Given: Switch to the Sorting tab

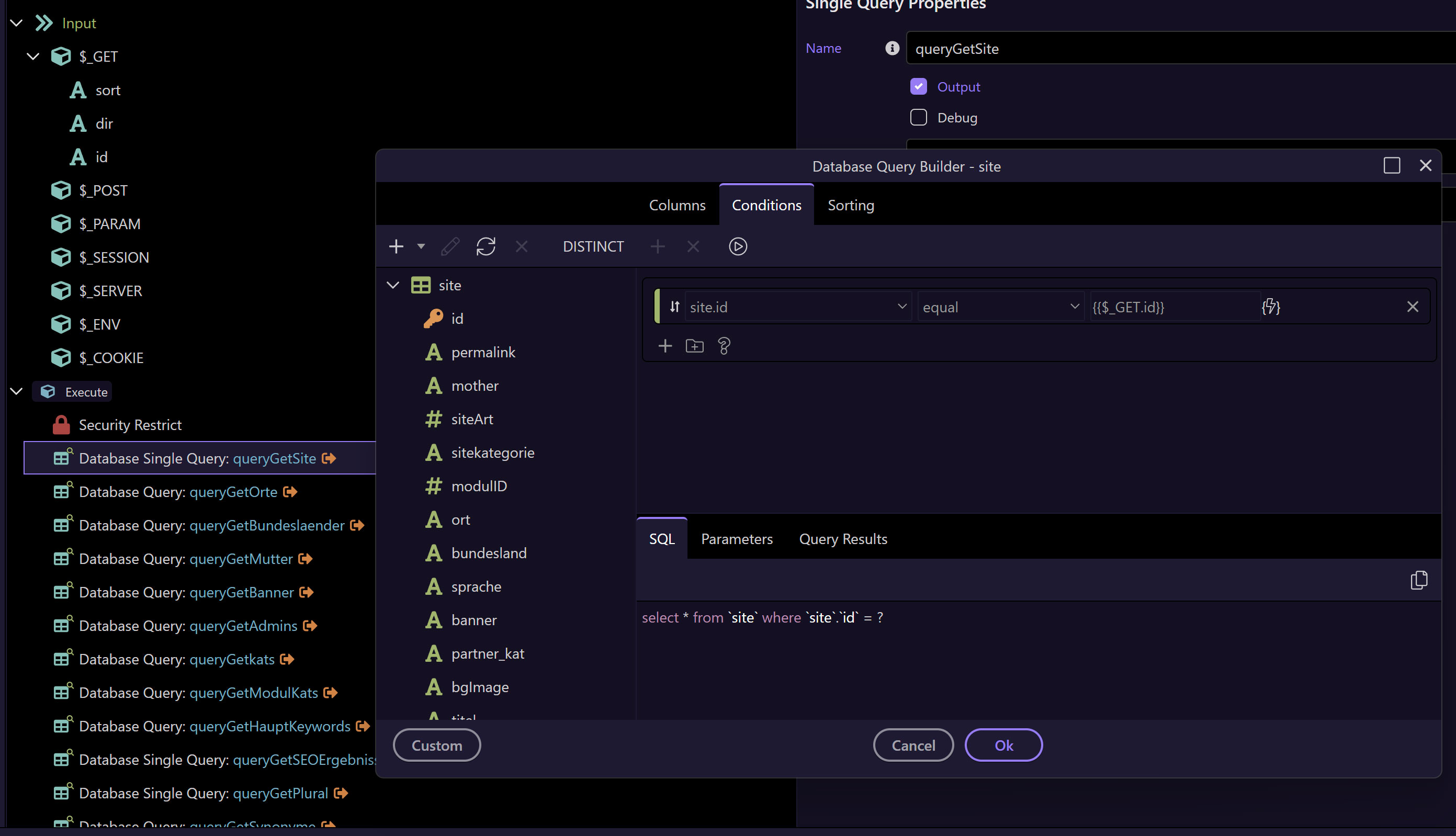Looking at the screenshot, I should coord(850,206).
